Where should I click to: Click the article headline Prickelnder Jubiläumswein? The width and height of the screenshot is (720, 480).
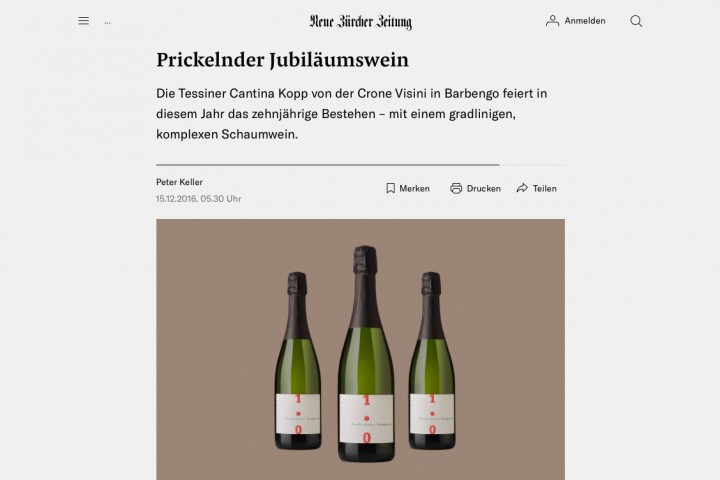[282, 60]
